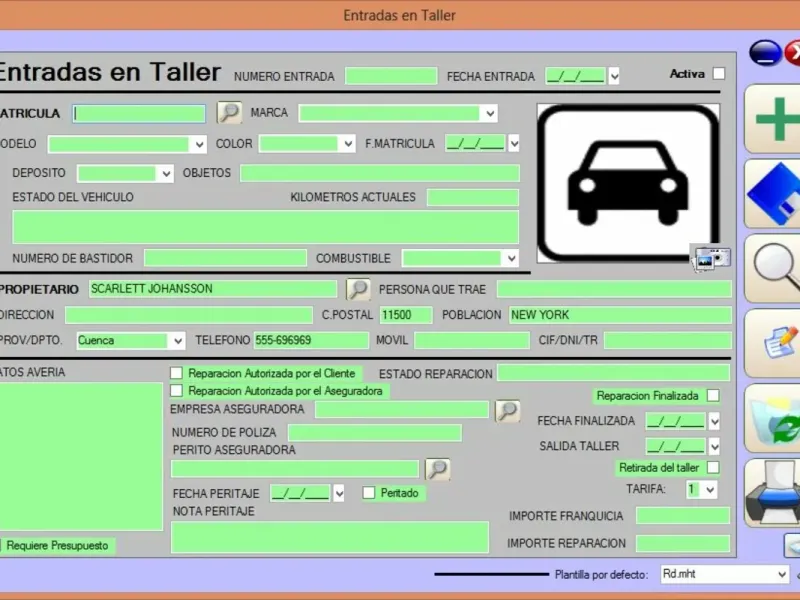Click the IMPORTE FRANQUICIA field
This screenshot has width=800, height=600.
[683, 516]
